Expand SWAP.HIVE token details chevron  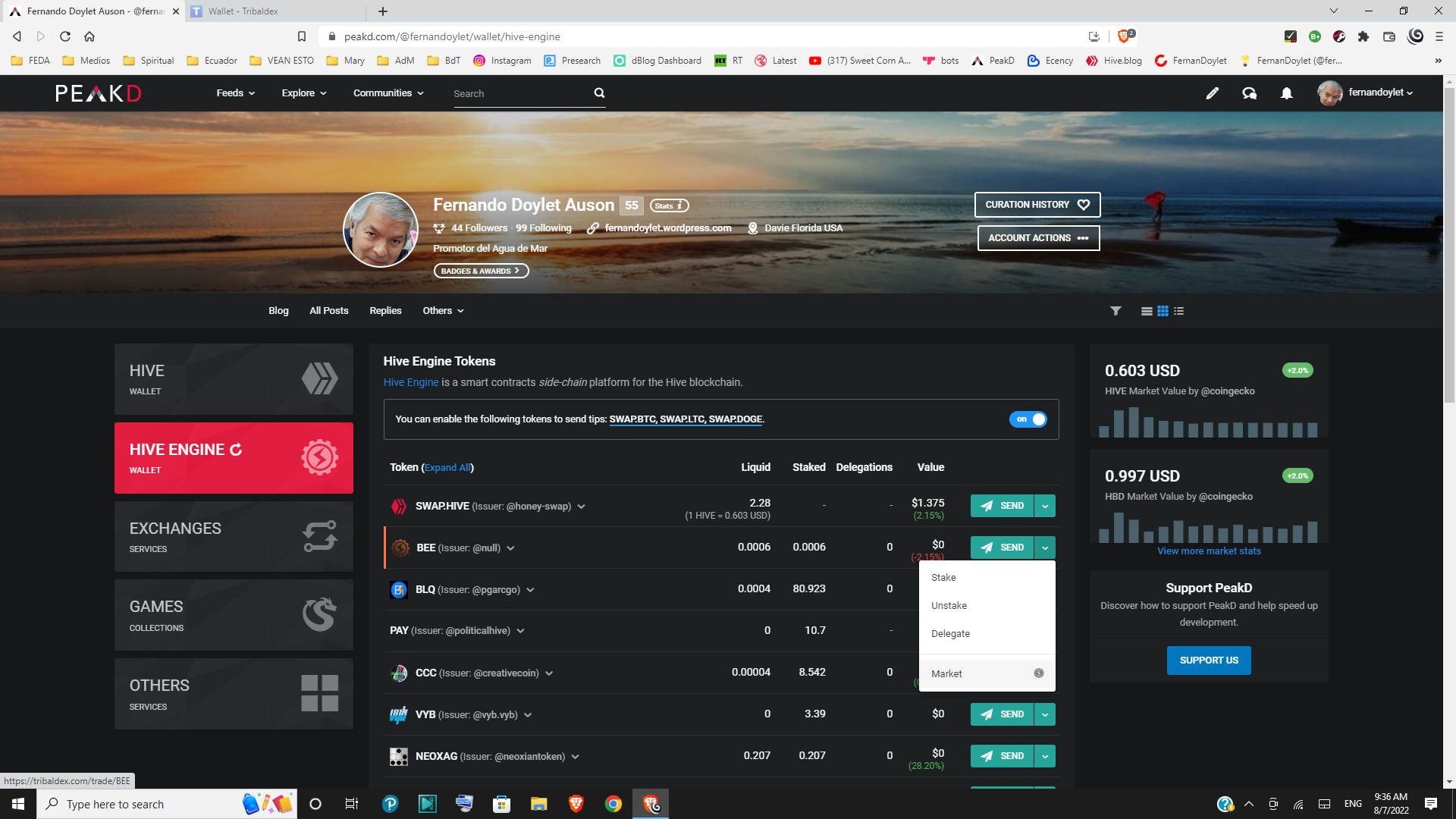coord(582,507)
